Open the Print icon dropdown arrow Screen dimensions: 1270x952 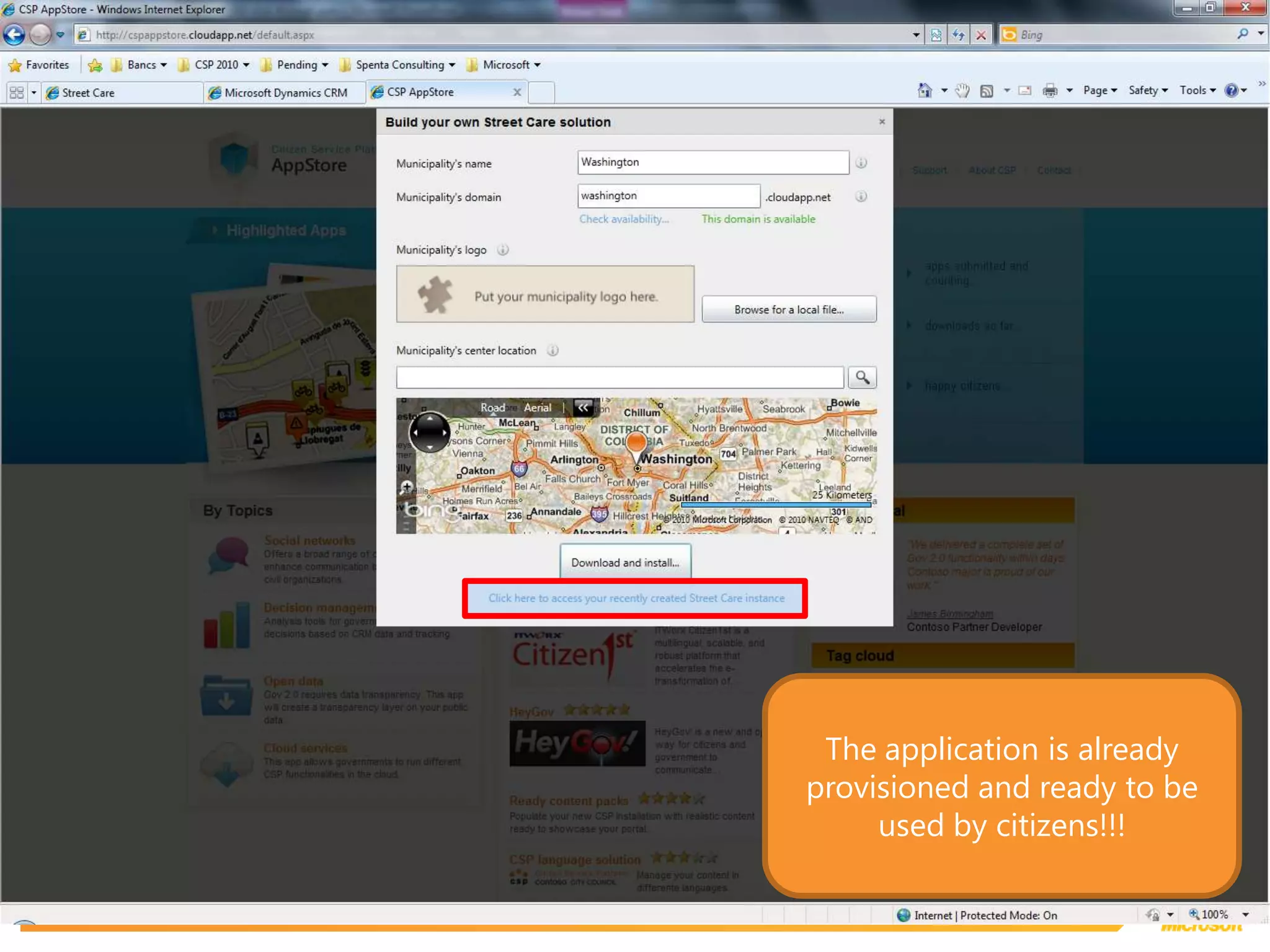coord(1070,91)
